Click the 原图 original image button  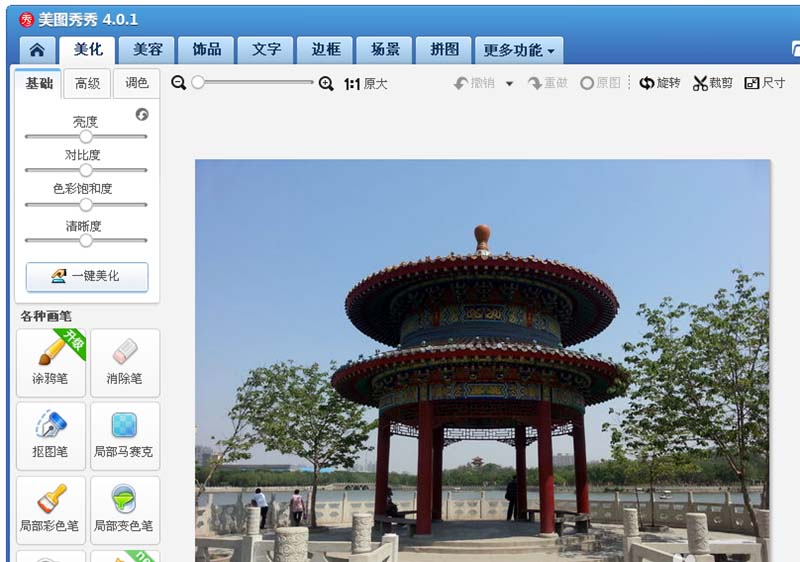click(601, 83)
